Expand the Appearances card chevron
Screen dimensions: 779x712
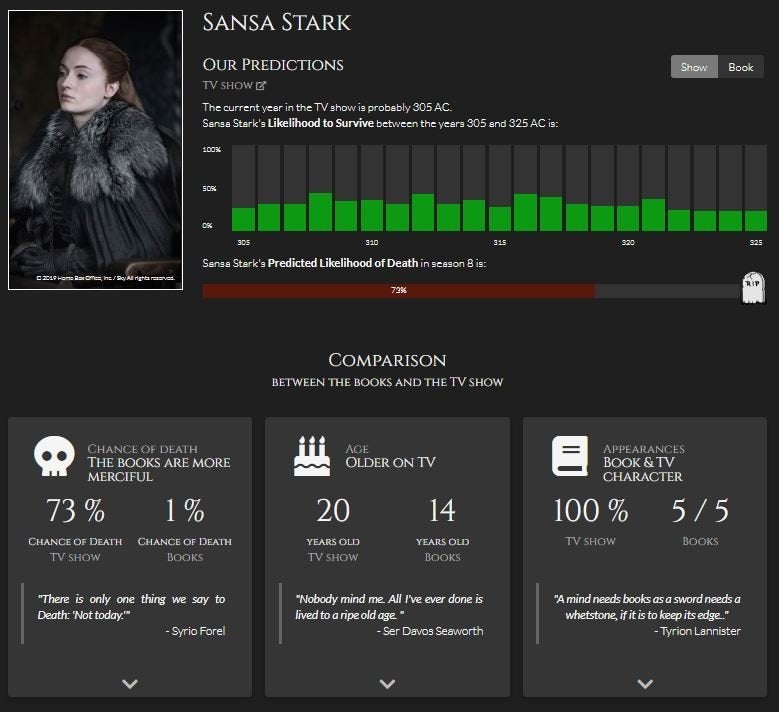click(645, 684)
